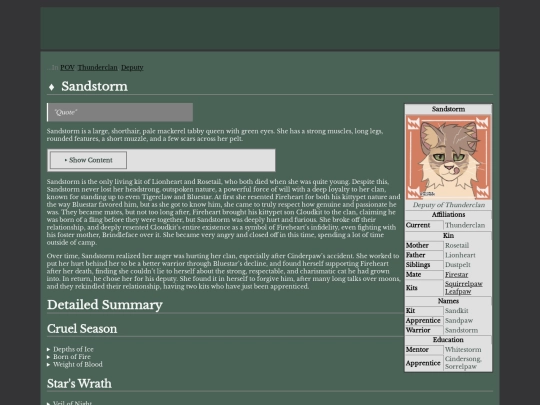Select the Cruel Season heading
The image size is (540, 405).
point(82,329)
